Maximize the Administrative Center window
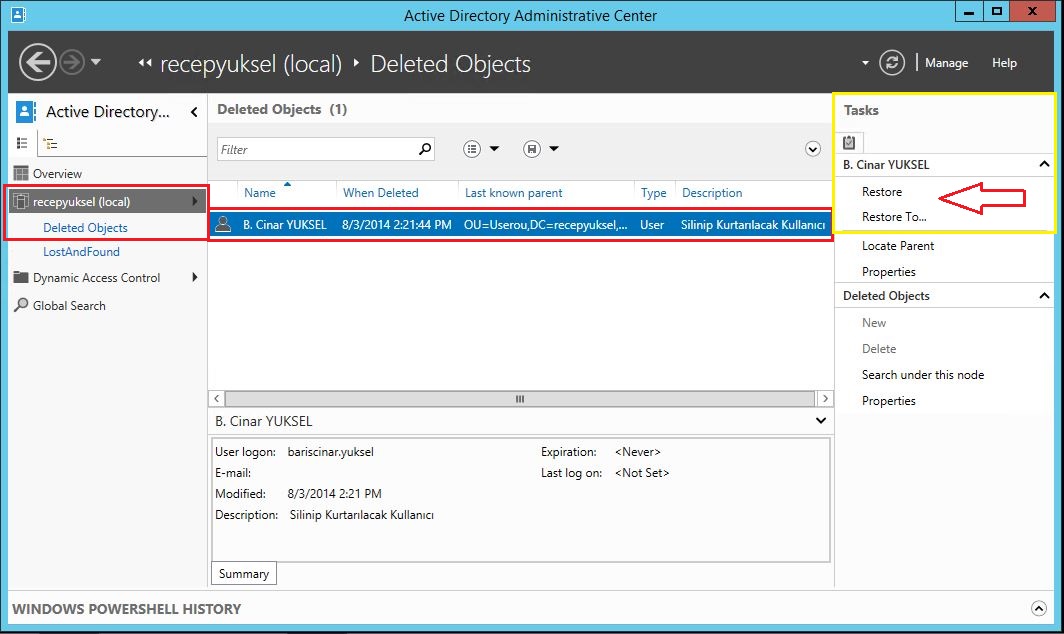The height and width of the screenshot is (634, 1064). pos(996,12)
